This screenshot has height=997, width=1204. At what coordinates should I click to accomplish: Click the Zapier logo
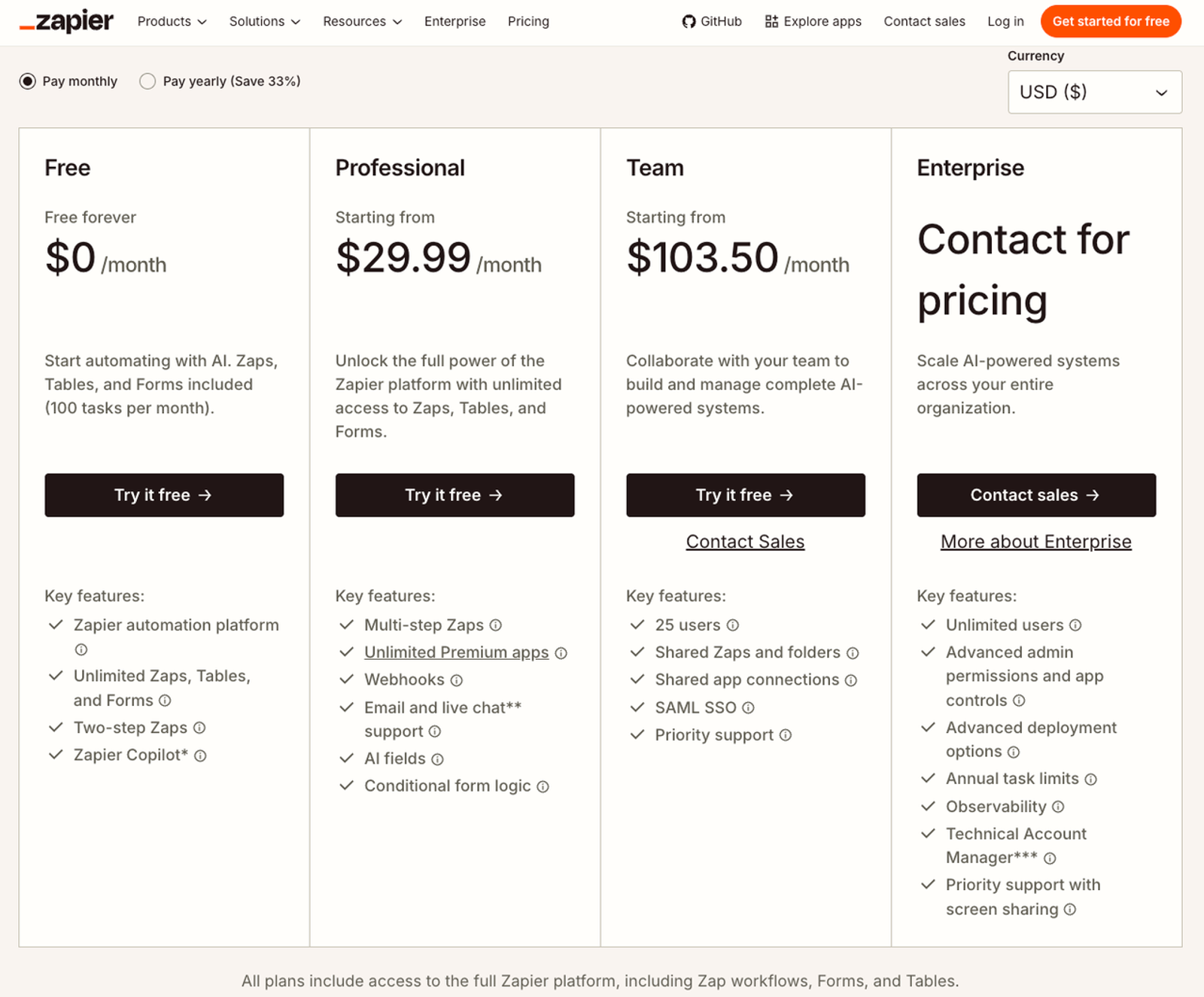66,21
